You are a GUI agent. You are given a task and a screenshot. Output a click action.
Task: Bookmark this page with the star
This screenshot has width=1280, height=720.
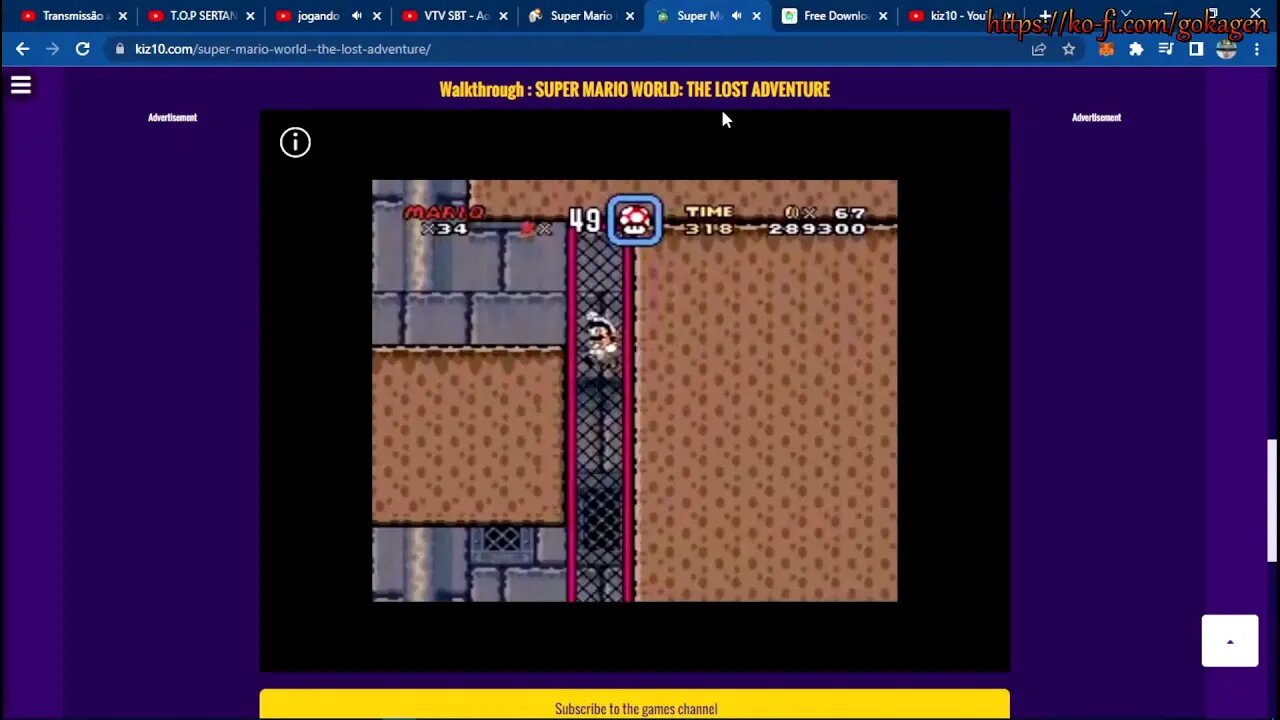point(1069,49)
